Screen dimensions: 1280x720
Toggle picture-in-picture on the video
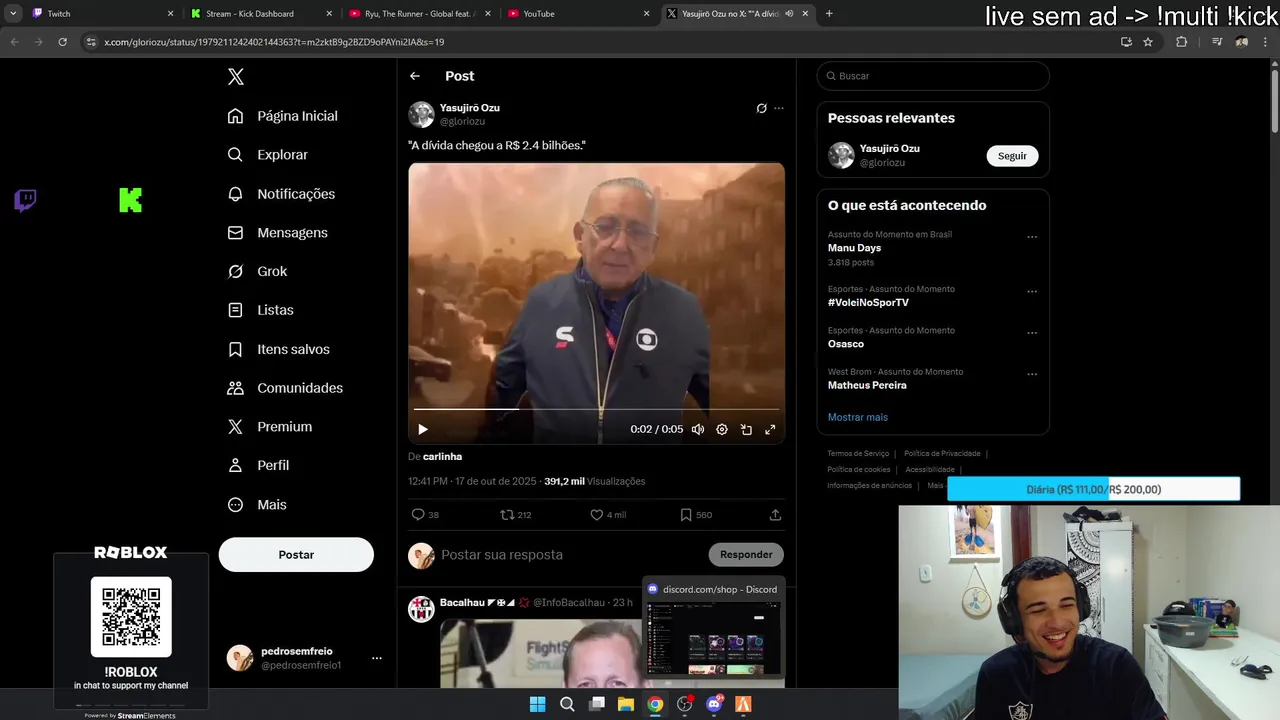click(746, 429)
